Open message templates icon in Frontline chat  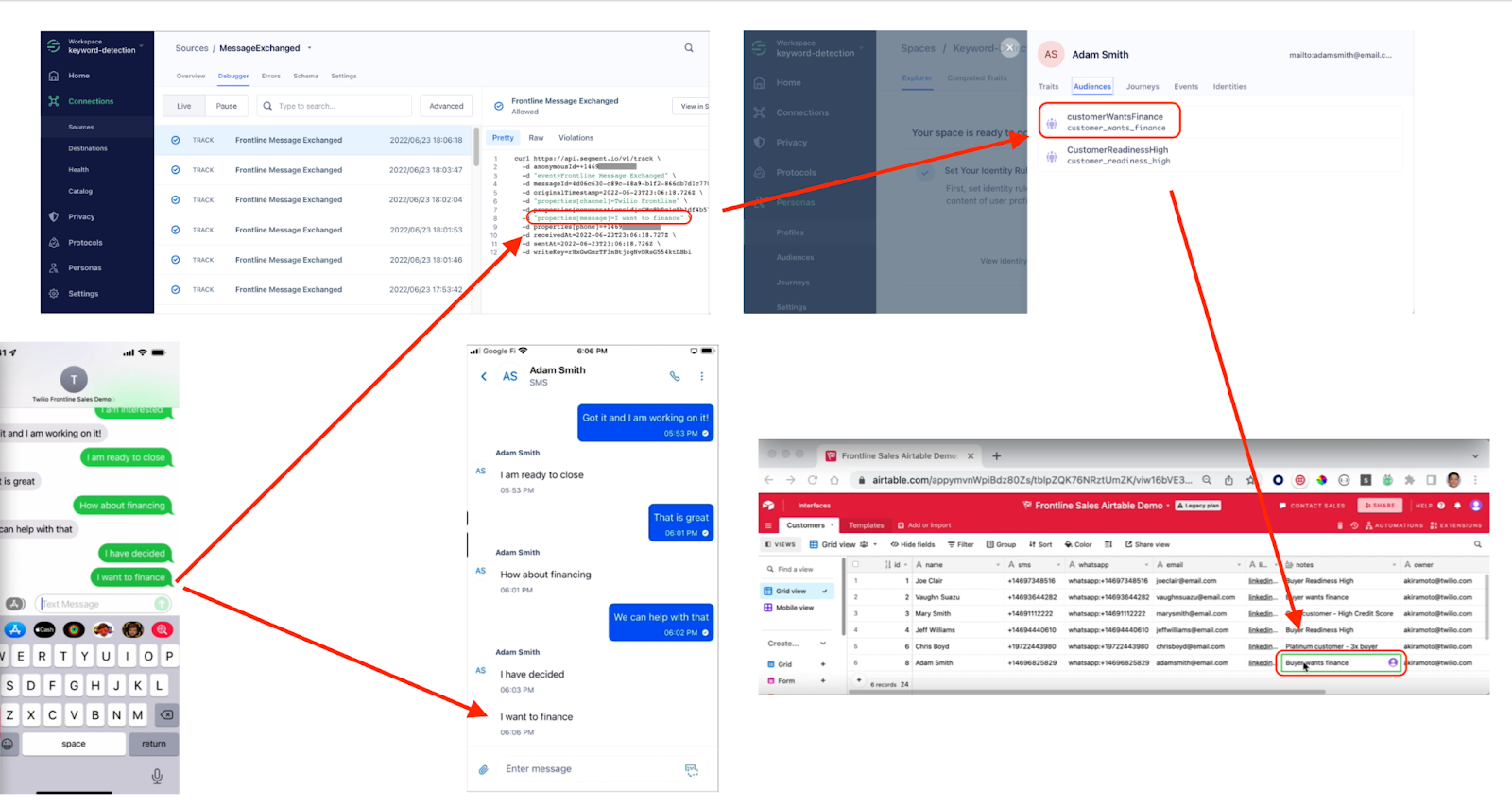(692, 770)
